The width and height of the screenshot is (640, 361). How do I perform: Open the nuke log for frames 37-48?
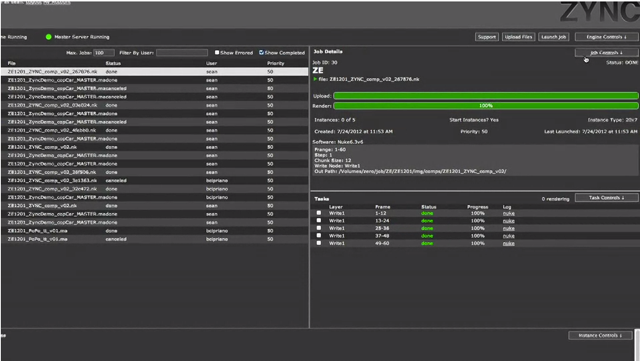509,236
